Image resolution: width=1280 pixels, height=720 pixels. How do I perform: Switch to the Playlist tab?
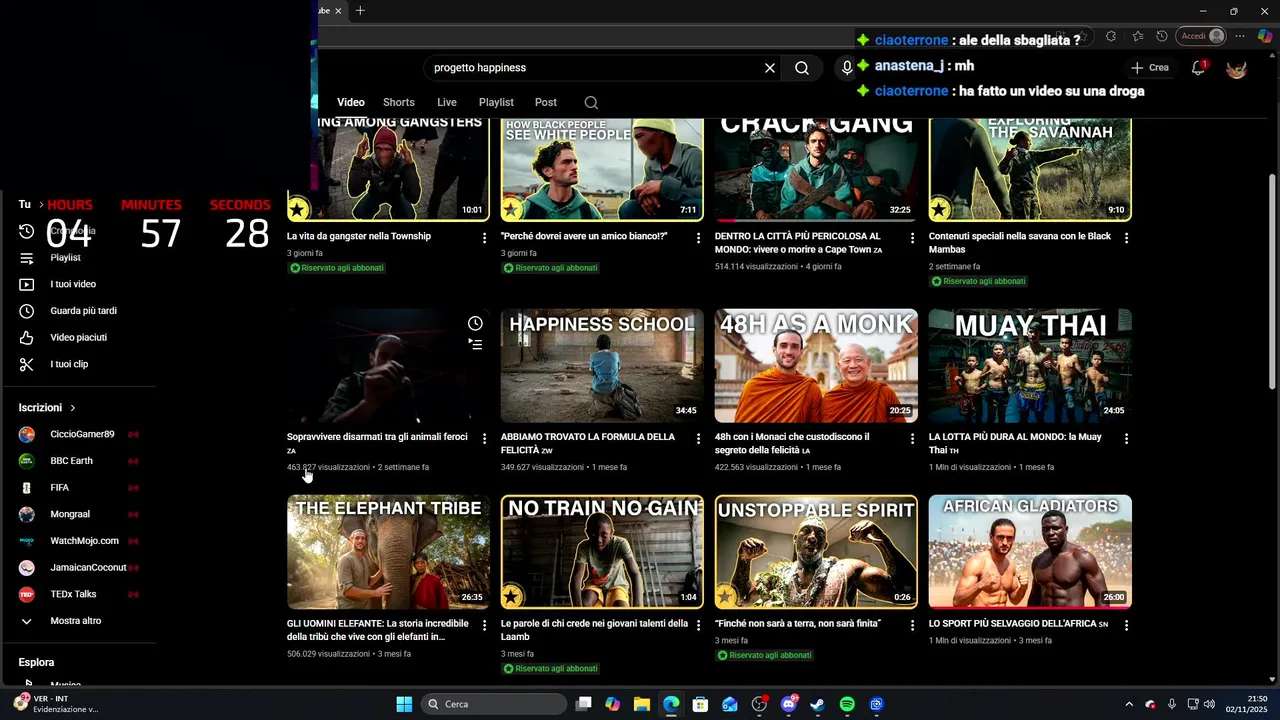[x=496, y=102]
